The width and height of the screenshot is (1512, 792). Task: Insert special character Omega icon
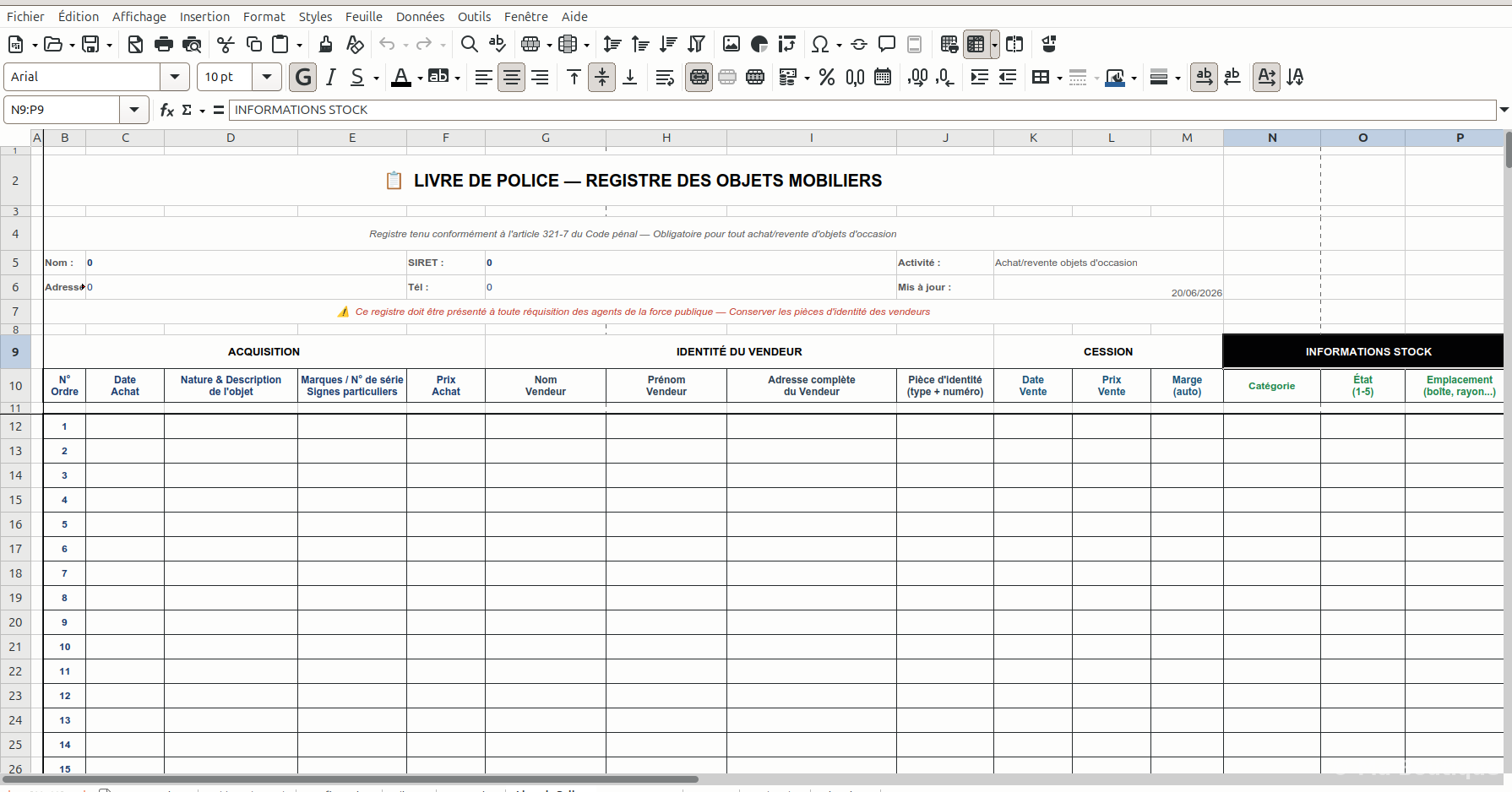[819, 44]
